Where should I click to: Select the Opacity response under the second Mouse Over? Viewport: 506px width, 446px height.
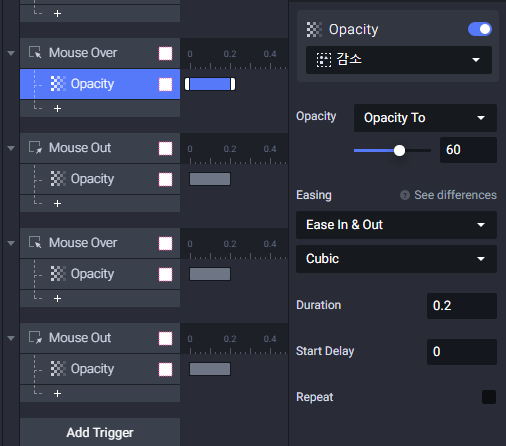click(100, 274)
